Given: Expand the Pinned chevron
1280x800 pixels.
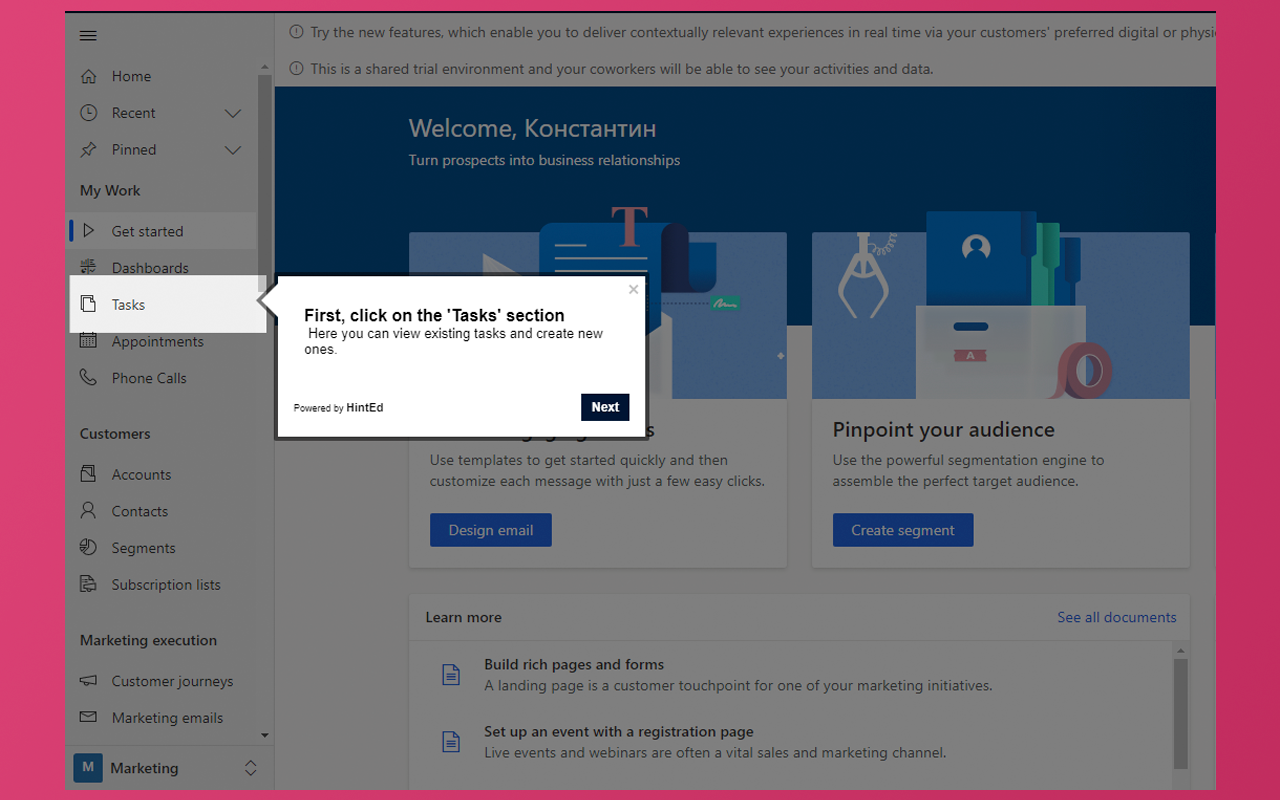Looking at the screenshot, I should tap(233, 150).
